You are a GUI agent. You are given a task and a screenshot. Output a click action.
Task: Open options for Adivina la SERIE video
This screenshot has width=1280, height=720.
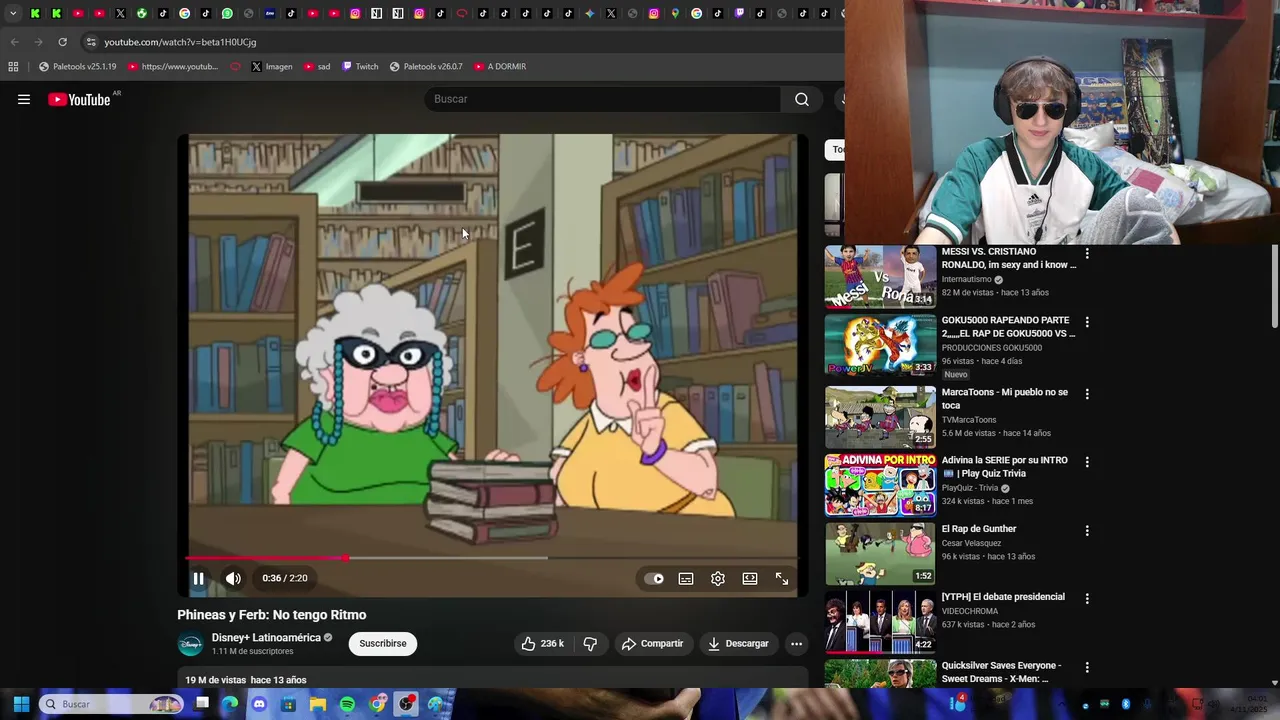tap(1087, 462)
